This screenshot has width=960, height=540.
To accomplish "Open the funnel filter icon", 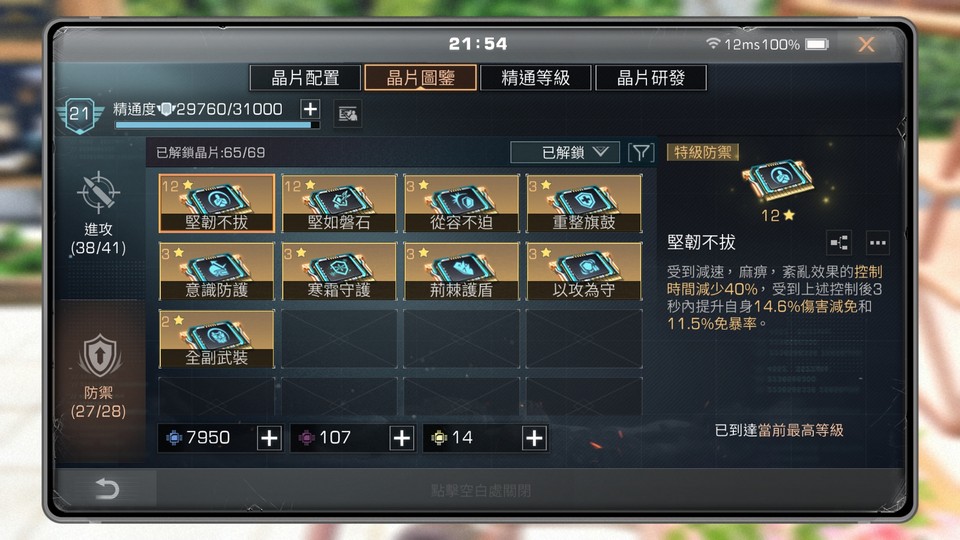I will click(x=641, y=152).
